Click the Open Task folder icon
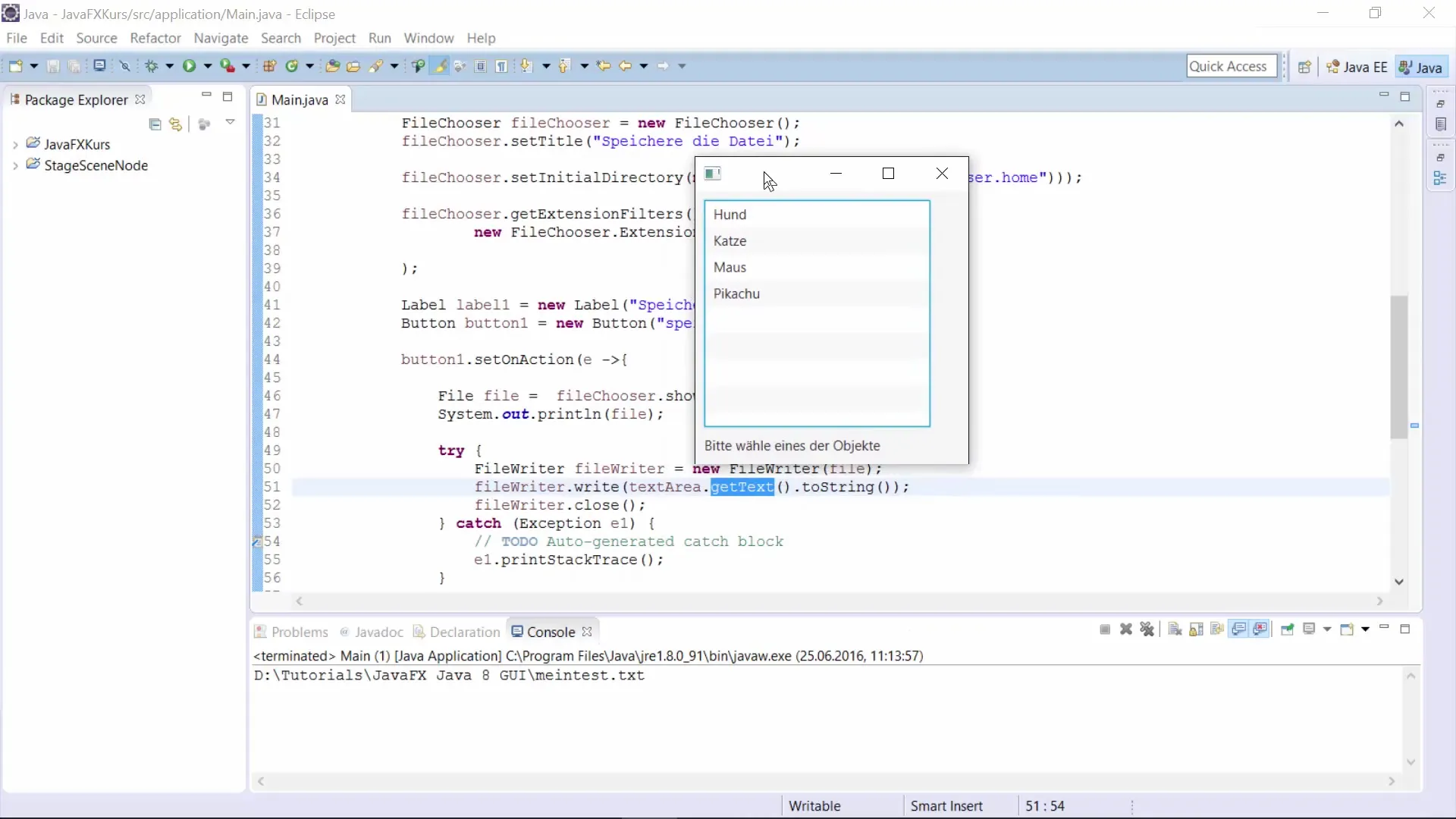Image resolution: width=1456 pixels, height=819 pixels. pyautogui.click(x=353, y=66)
